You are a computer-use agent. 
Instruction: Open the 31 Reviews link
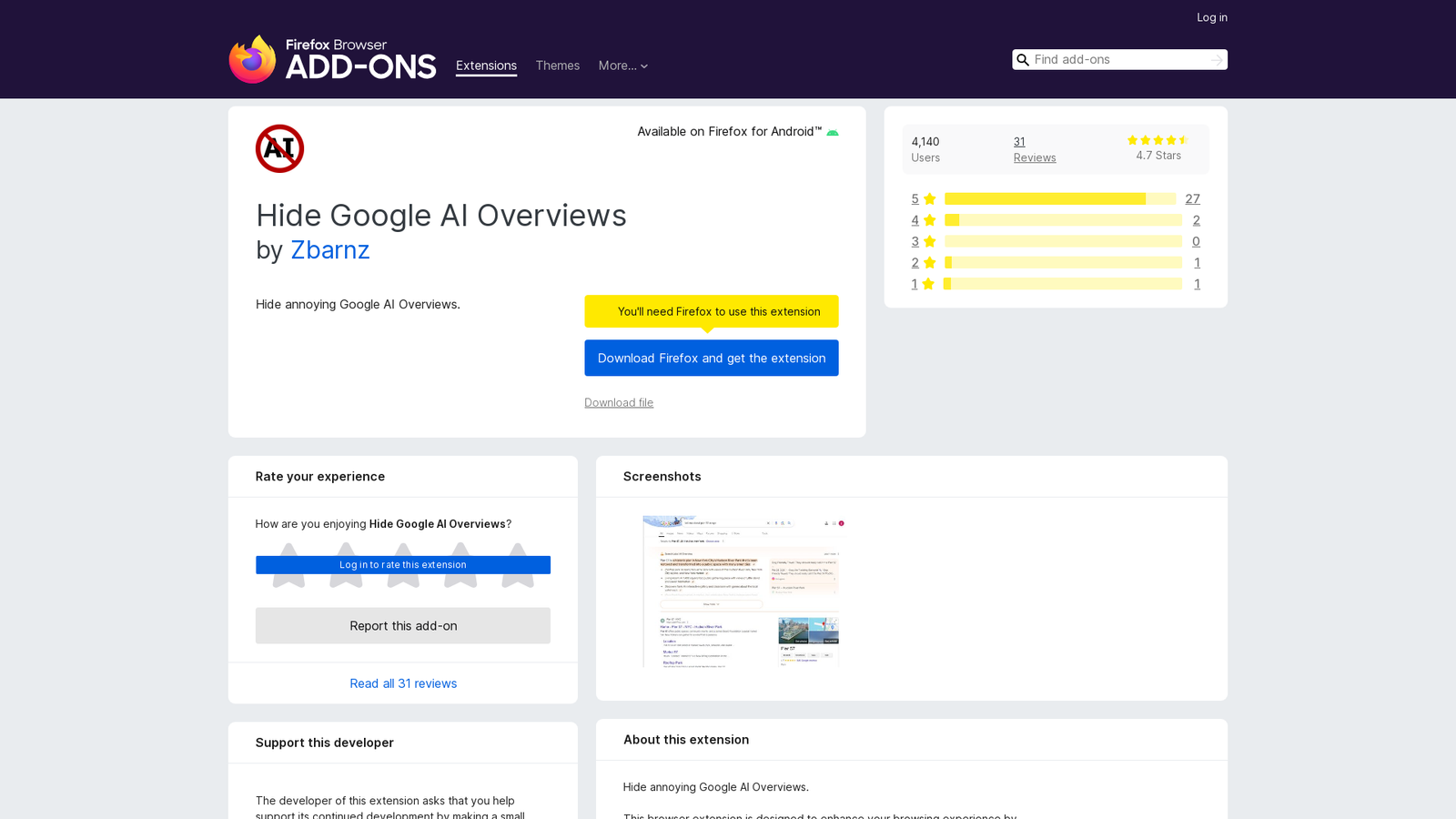(x=1035, y=149)
